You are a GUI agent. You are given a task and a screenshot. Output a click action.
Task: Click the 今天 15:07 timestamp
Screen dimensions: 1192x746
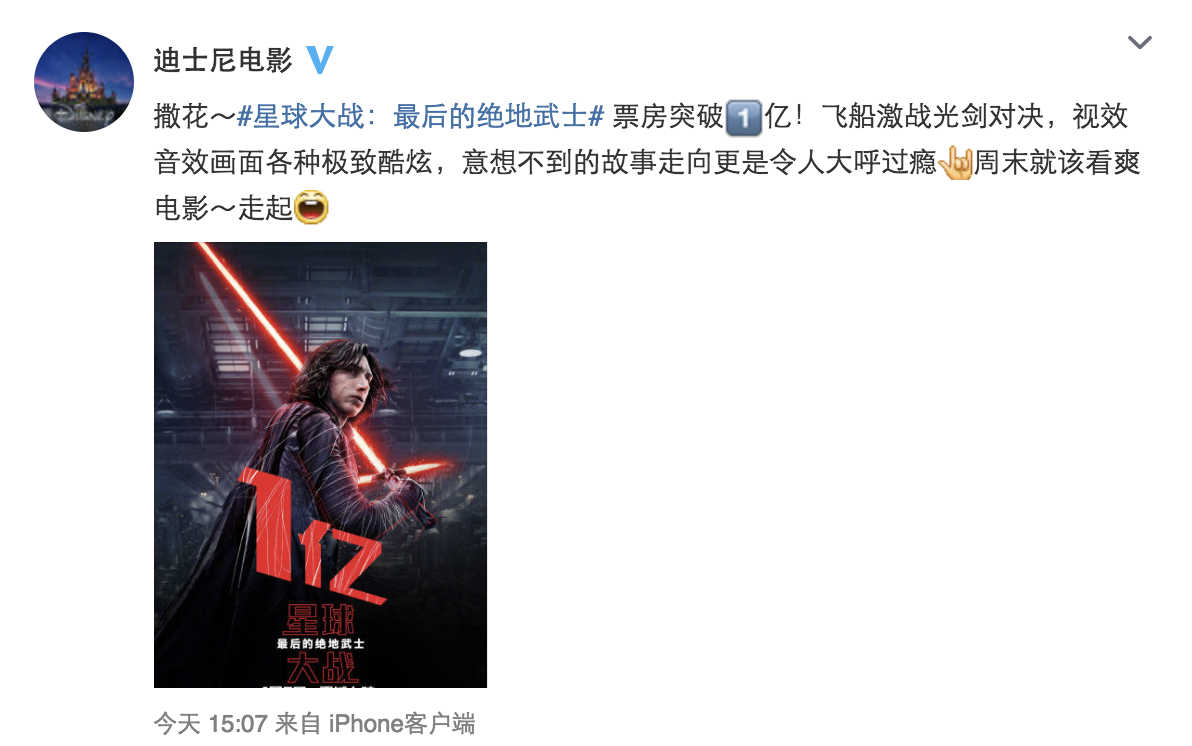(210, 723)
